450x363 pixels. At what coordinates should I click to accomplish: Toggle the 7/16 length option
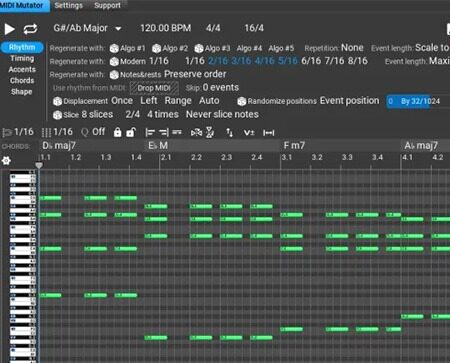334,61
